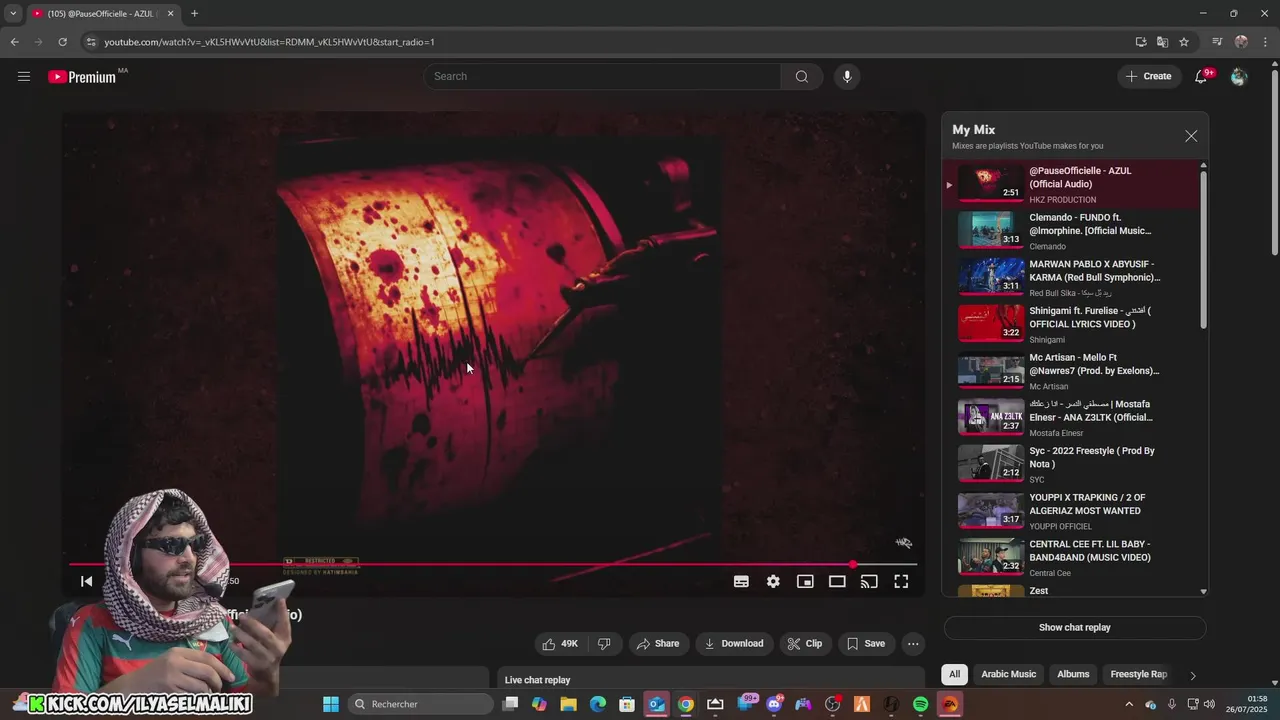Go back in the browser
The height and width of the screenshot is (720, 1280).
click(14, 42)
